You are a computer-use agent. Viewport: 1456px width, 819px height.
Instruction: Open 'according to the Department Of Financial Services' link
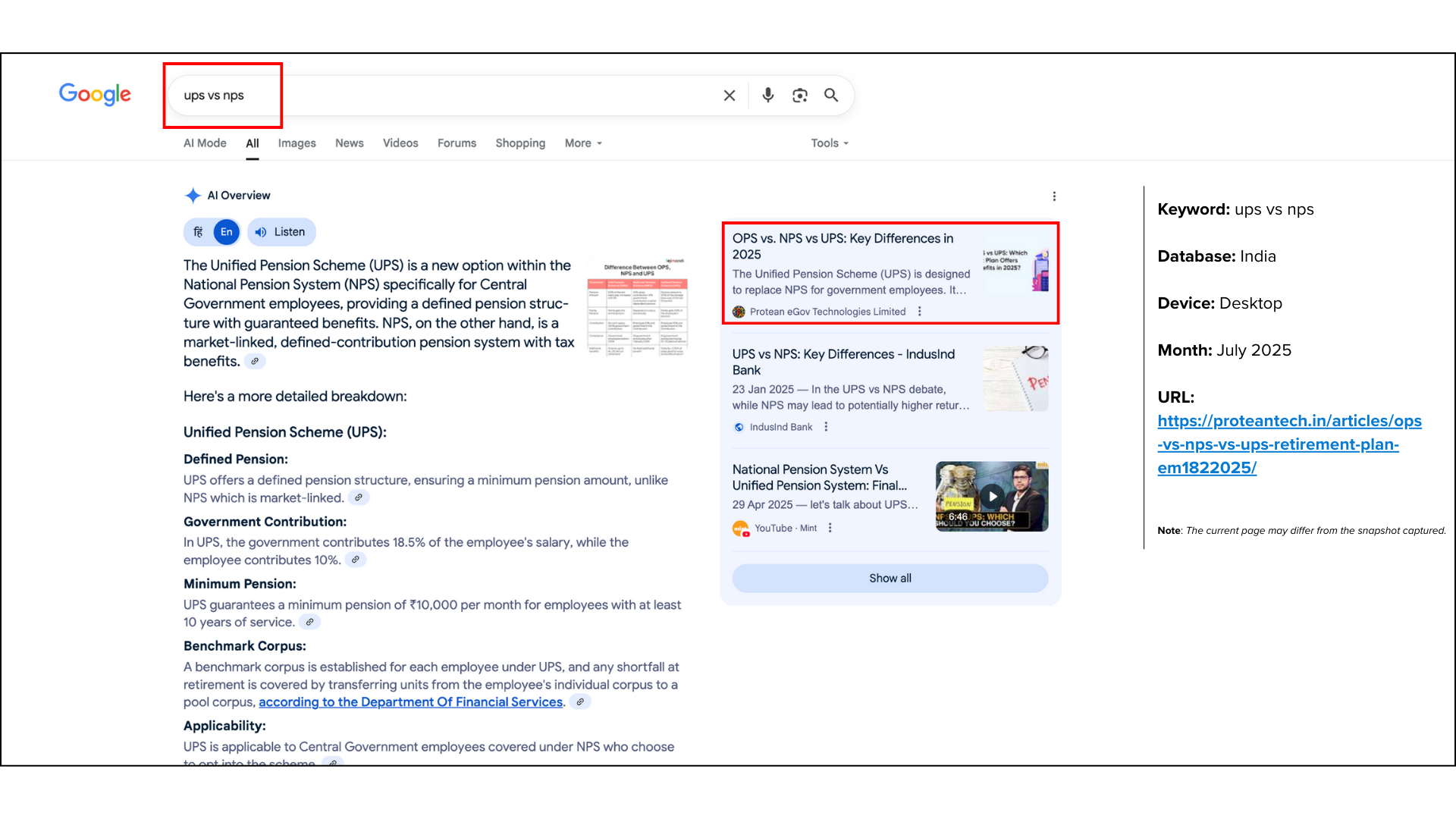[411, 702]
